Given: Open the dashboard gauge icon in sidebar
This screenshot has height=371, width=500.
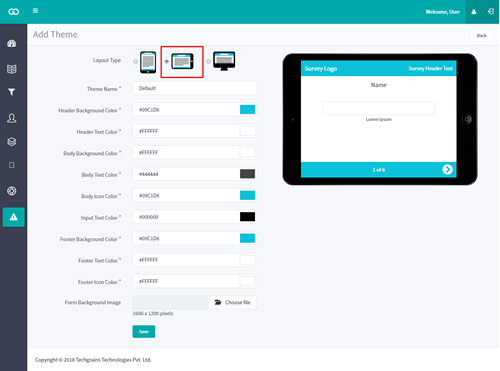Looking at the screenshot, I should click(x=12, y=43).
